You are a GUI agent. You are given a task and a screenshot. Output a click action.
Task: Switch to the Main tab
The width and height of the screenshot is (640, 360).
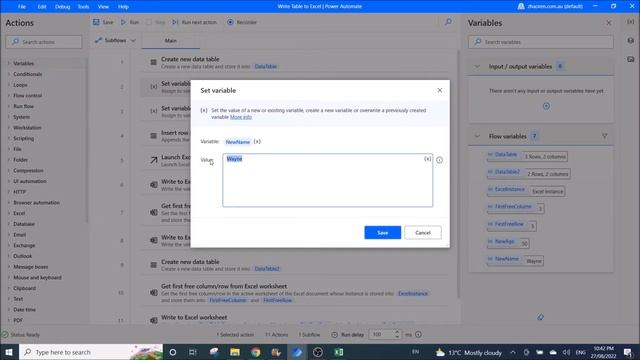click(171, 40)
